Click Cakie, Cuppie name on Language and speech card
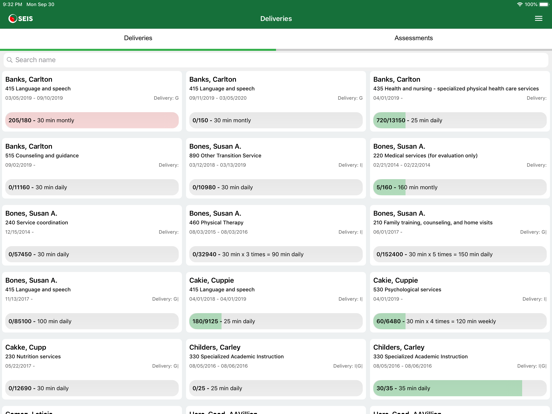 pos(212,280)
